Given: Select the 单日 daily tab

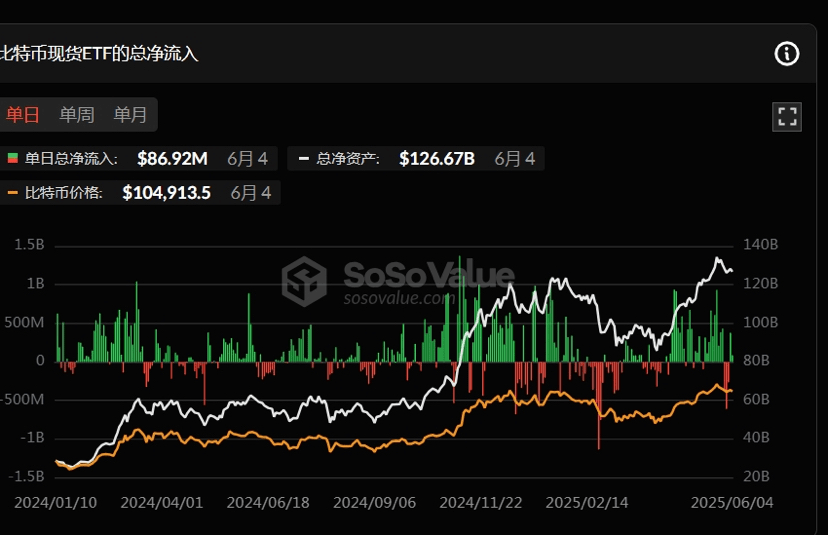Looking at the screenshot, I should point(23,115).
